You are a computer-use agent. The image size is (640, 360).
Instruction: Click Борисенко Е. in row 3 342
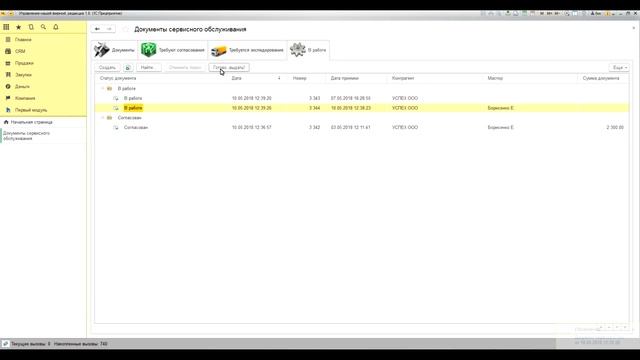(501, 127)
